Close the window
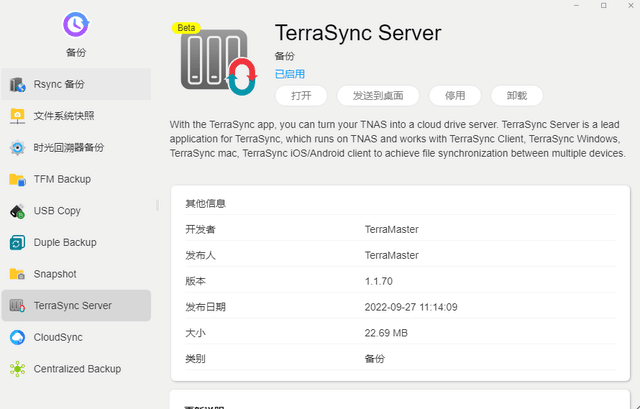 631,6
